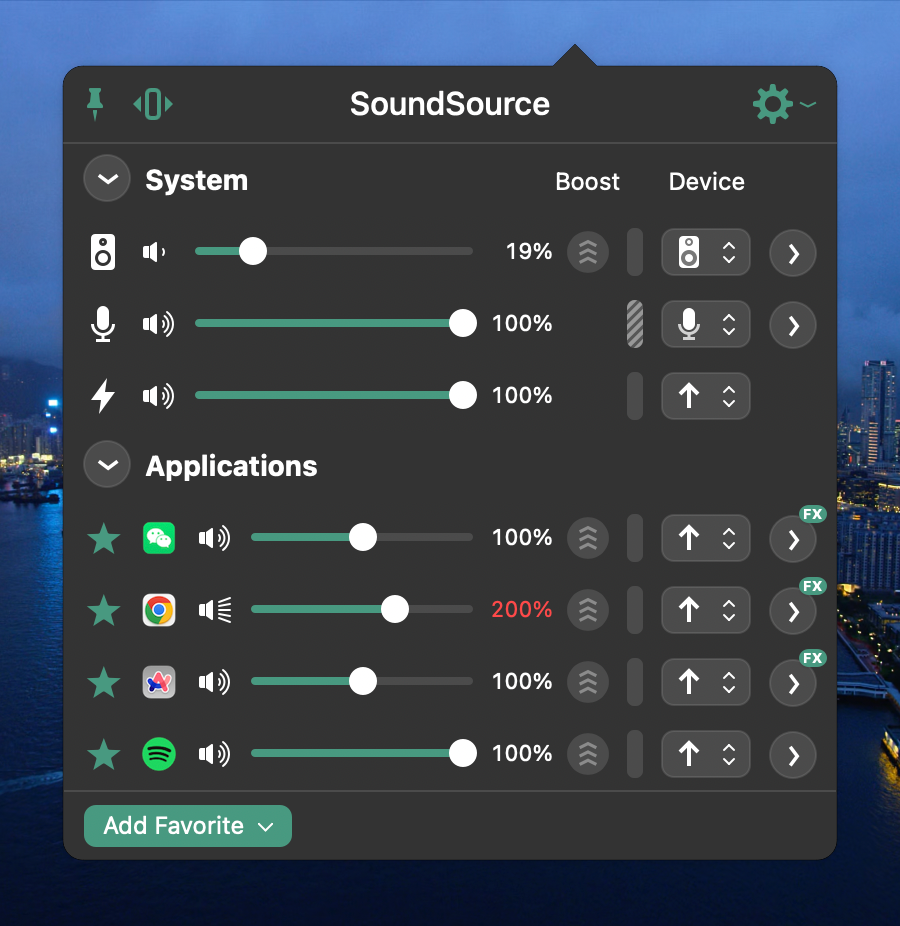
Task: Choose the output device dropdown with speaker
Action: 706,252
